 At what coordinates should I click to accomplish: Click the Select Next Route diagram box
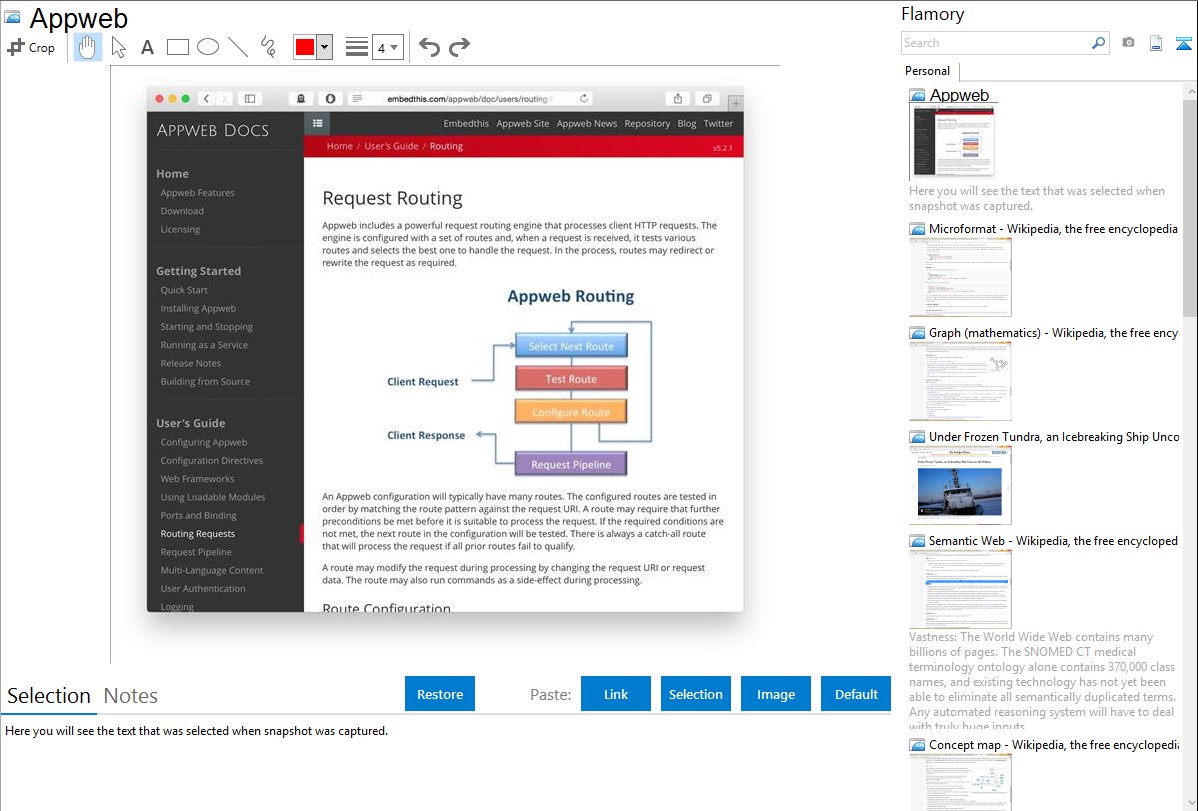pyautogui.click(x=571, y=346)
